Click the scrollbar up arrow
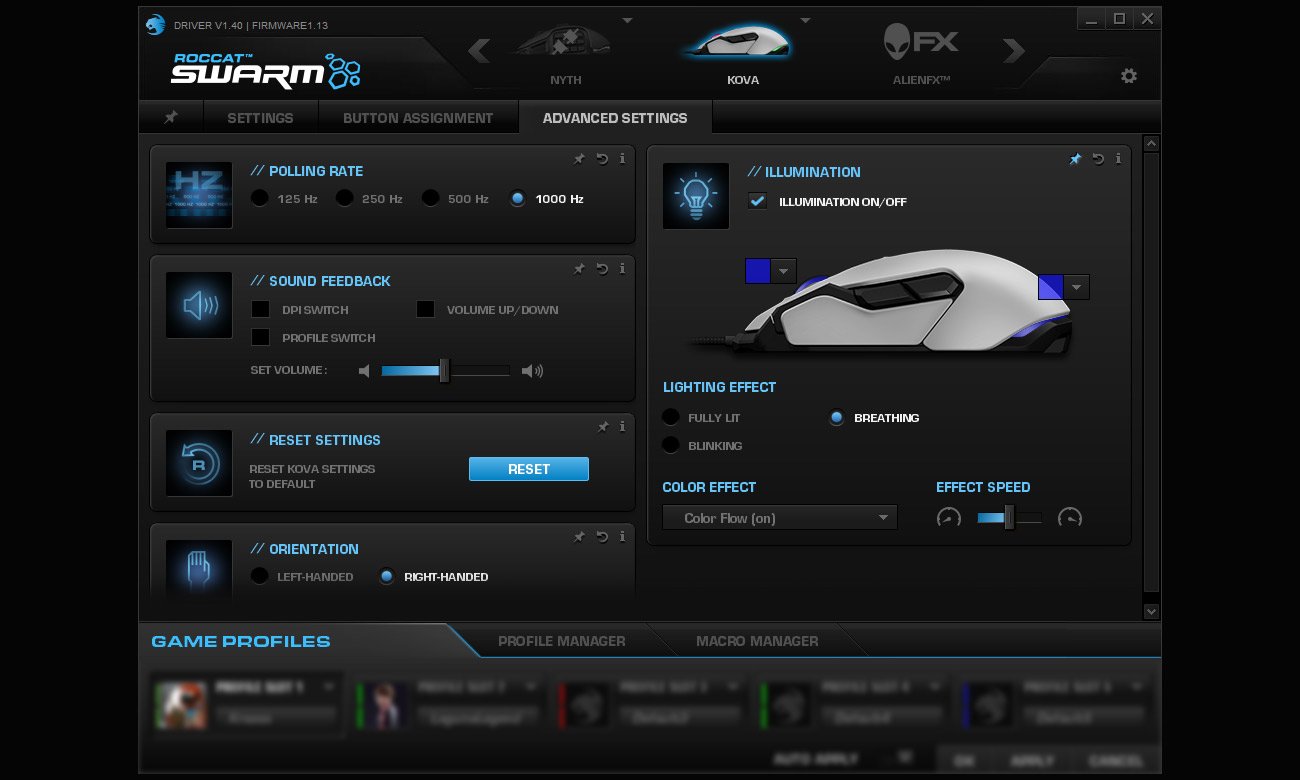Image resolution: width=1300 pixels, height=780 pixels. (x=1151, y=144)
